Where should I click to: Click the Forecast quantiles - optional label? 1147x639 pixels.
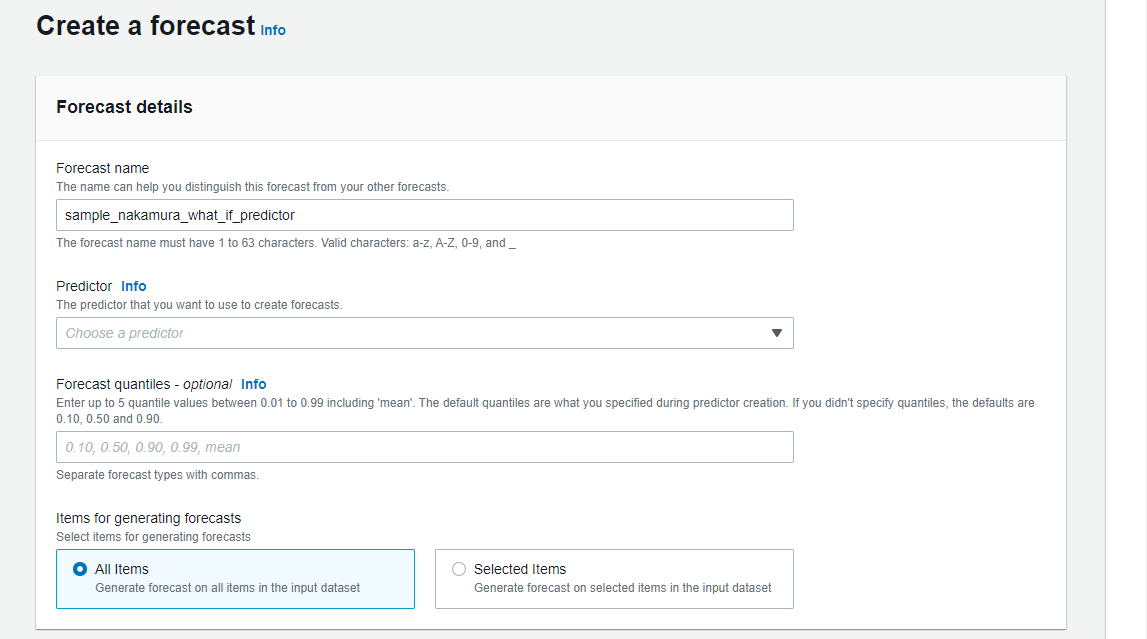click(x=144, y=384)
